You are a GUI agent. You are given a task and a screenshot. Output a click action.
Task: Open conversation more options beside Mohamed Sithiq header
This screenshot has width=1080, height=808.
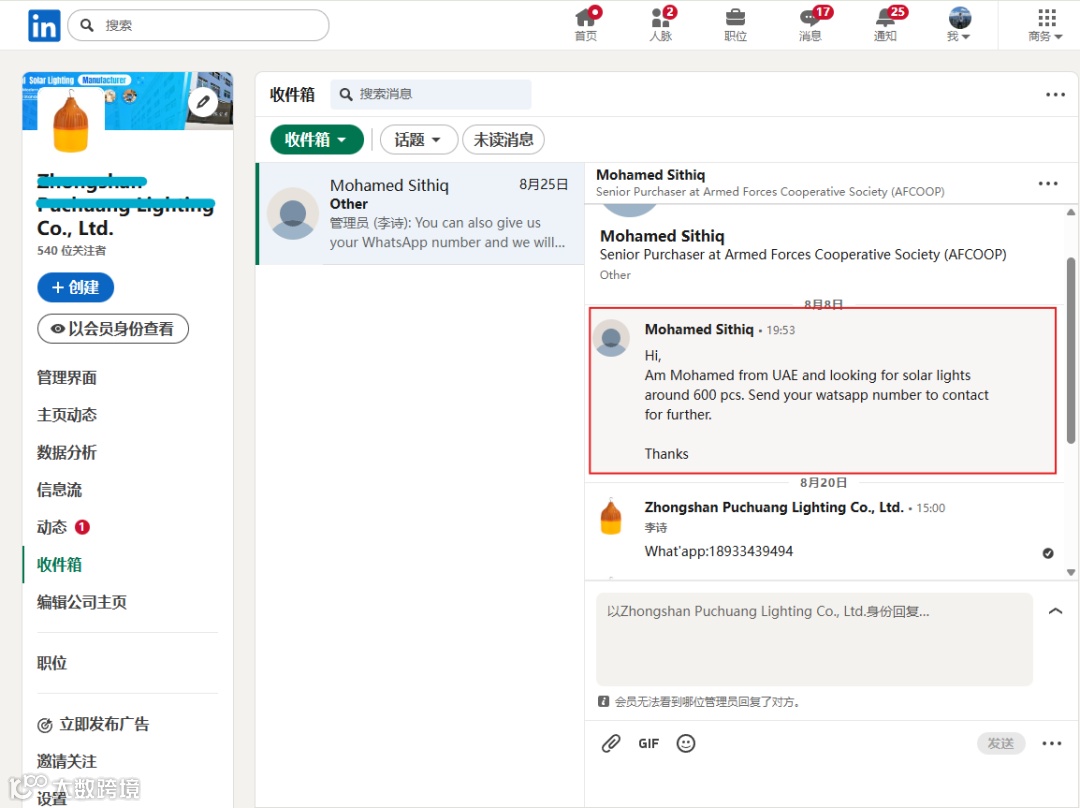[1048, 183]
